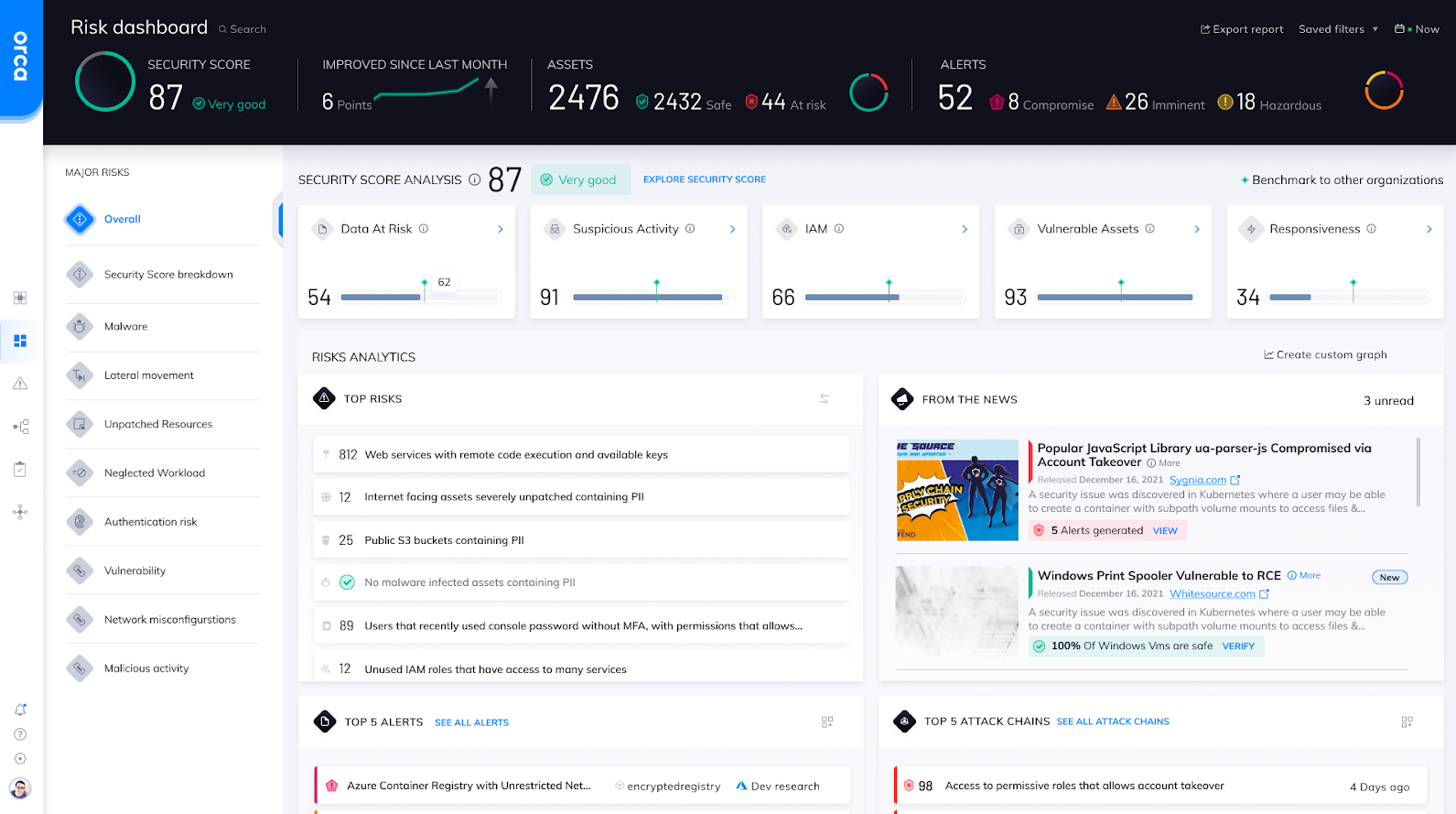1456x814 pixels.
Task: Expand the IAM card arrow
Action: tap(965, 229)
